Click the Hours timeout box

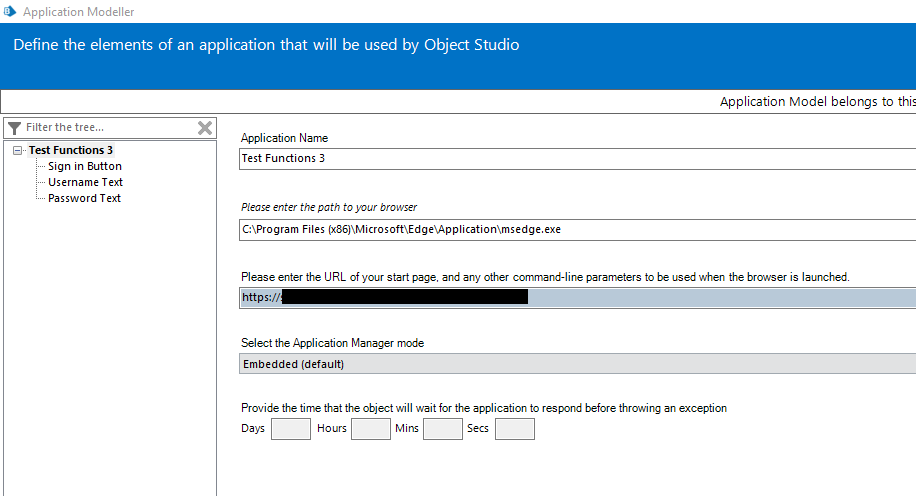(x=370, y=429)
